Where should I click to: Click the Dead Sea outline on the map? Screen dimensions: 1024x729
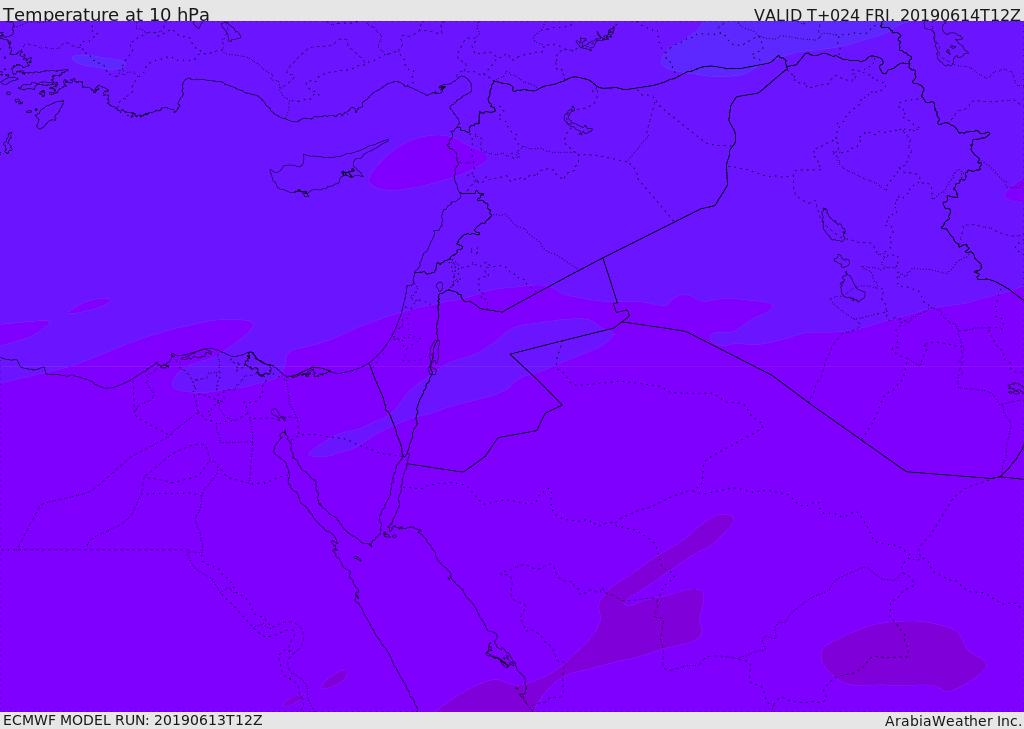[x=434, y=357]
